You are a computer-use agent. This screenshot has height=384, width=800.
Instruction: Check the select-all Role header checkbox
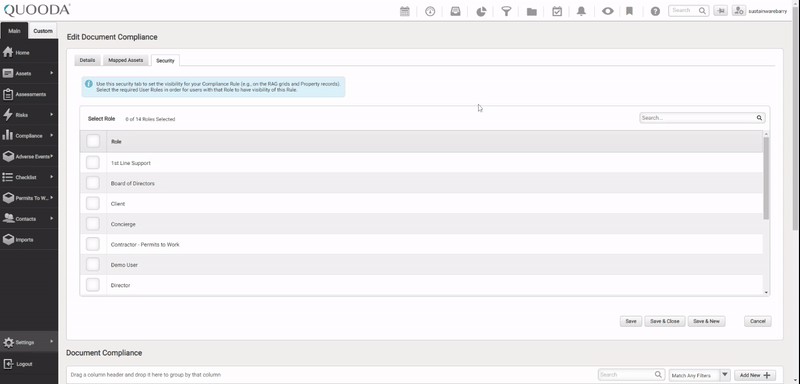tap(93, 141)
